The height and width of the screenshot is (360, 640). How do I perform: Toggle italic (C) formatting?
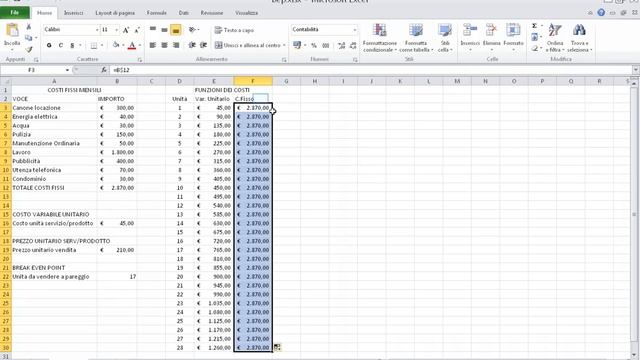60,45
